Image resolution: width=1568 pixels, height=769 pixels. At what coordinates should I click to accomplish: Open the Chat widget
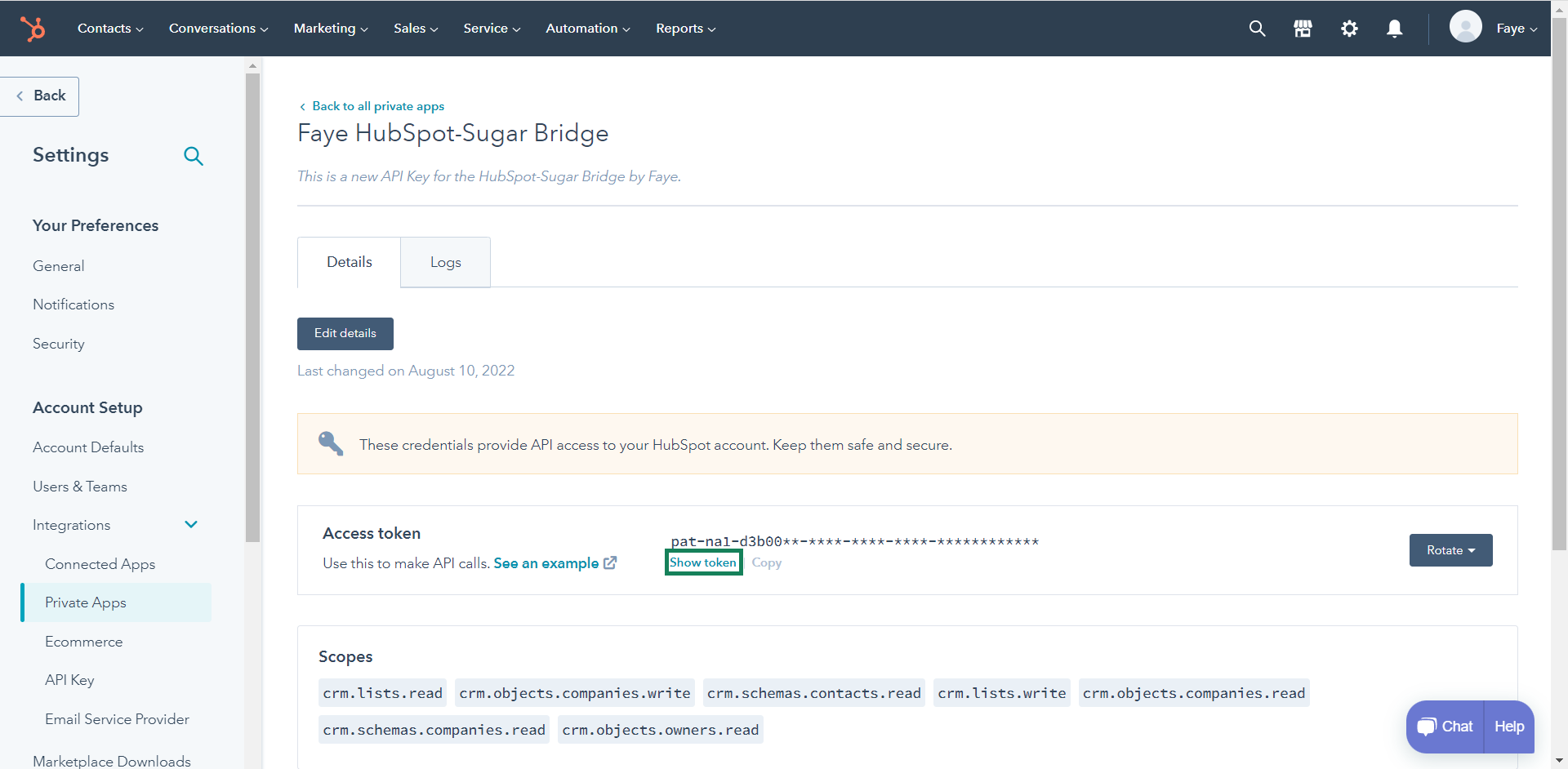coord(1445,727)
